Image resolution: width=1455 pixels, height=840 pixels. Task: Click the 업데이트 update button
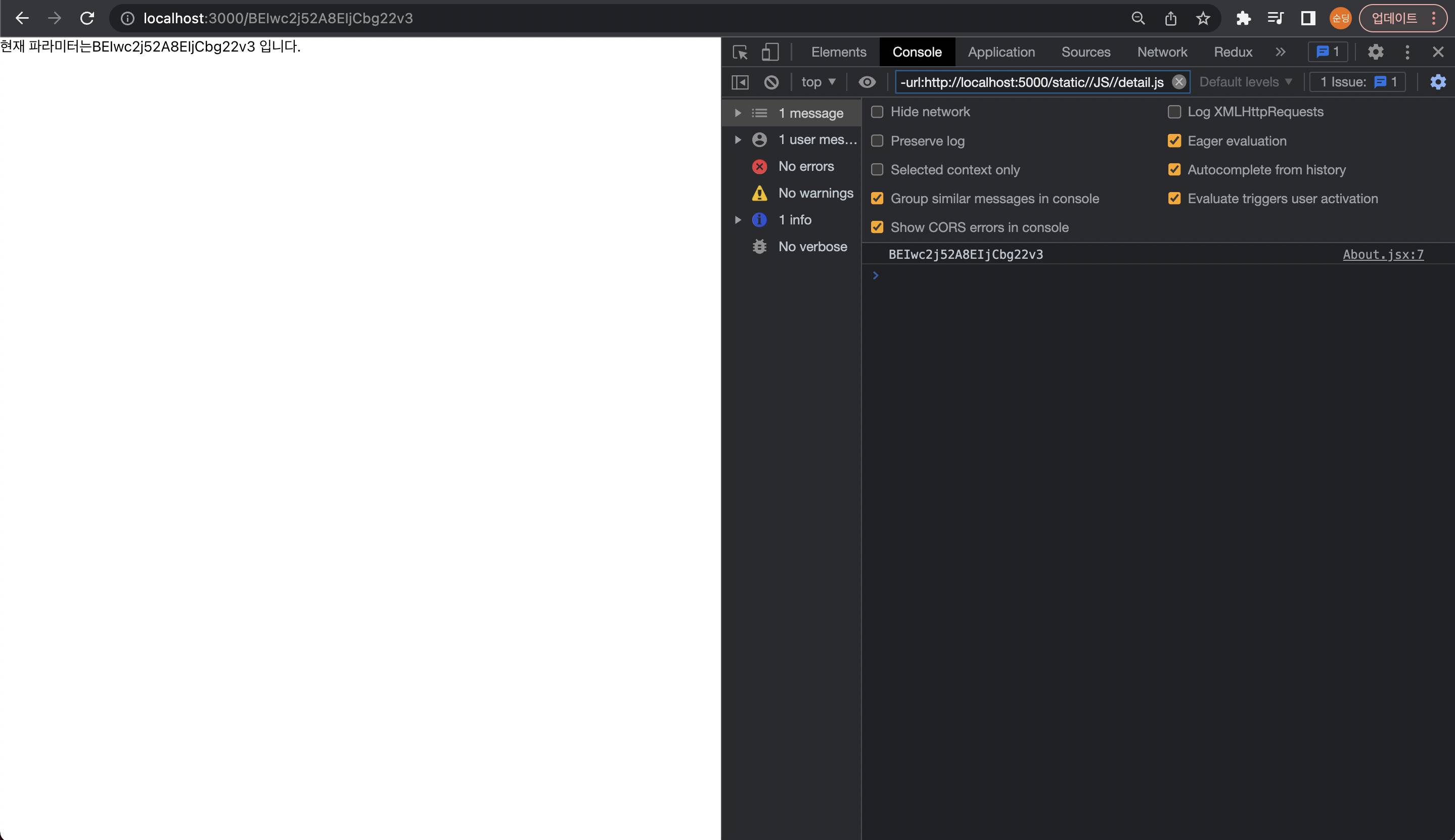[1394, 19]
